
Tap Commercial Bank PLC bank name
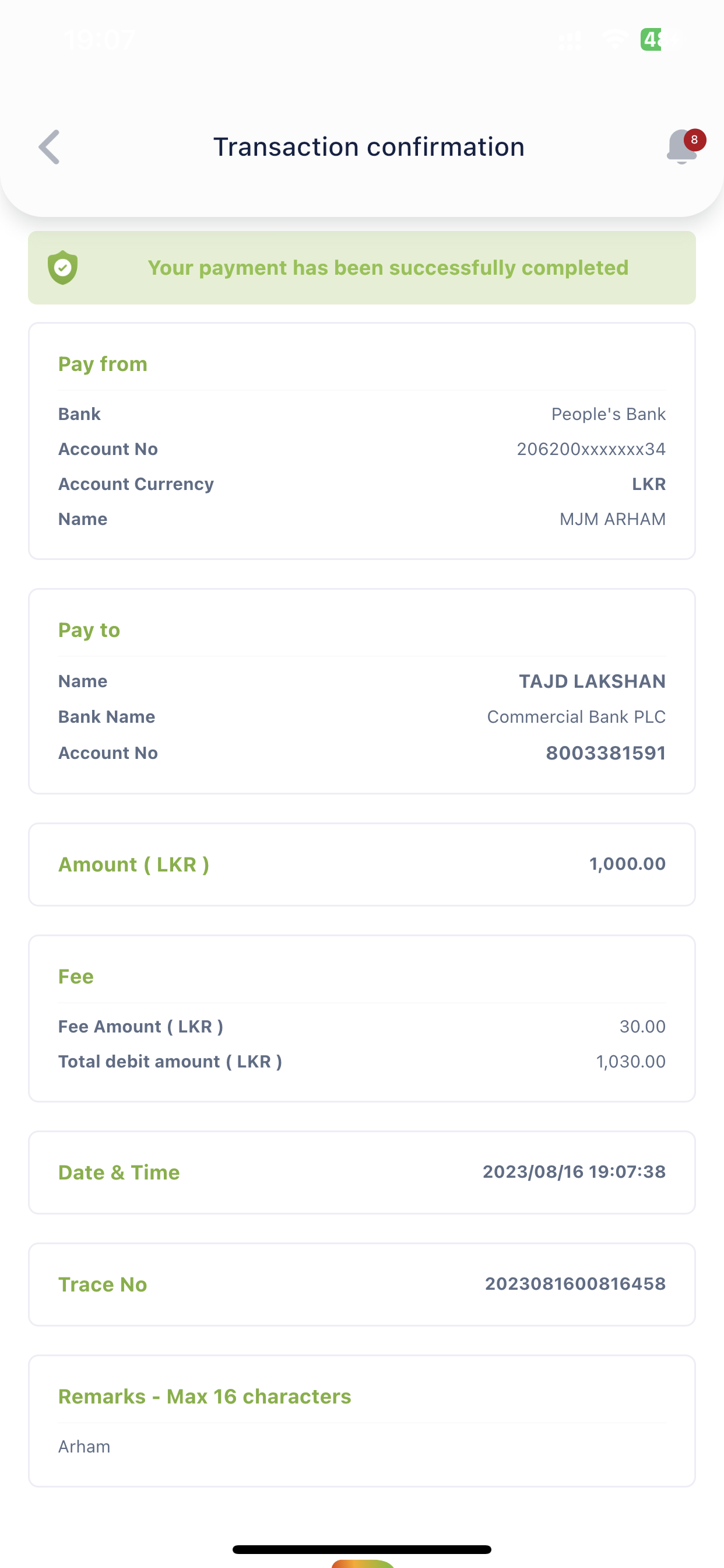click(x=575, y=717)
